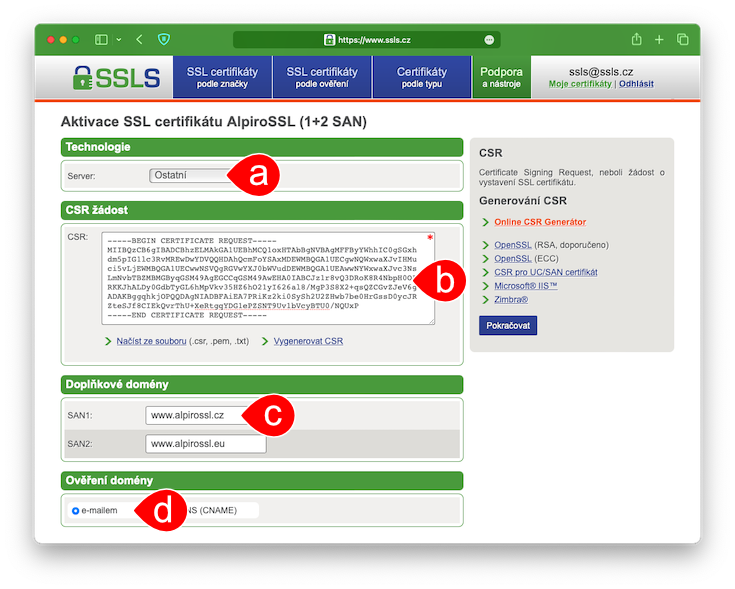Open the Server dropdown showing Ostatní

point(190,175)
